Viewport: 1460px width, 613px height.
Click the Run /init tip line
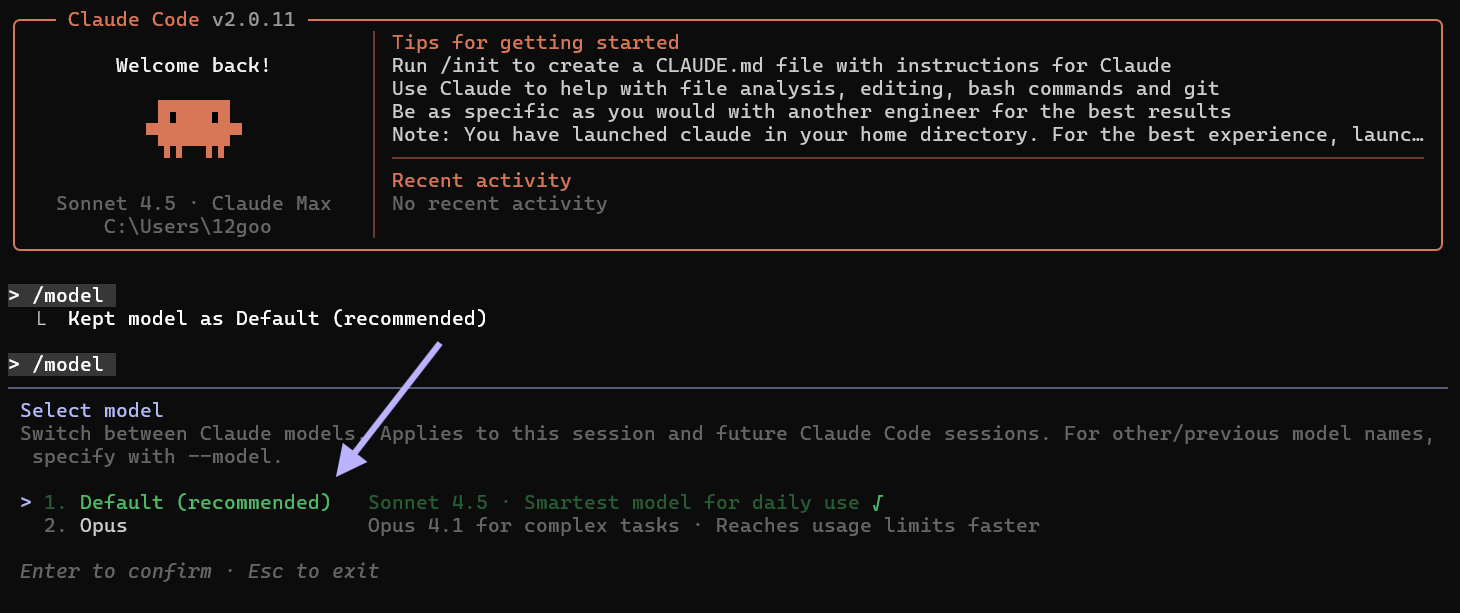[x=780, y=66]
